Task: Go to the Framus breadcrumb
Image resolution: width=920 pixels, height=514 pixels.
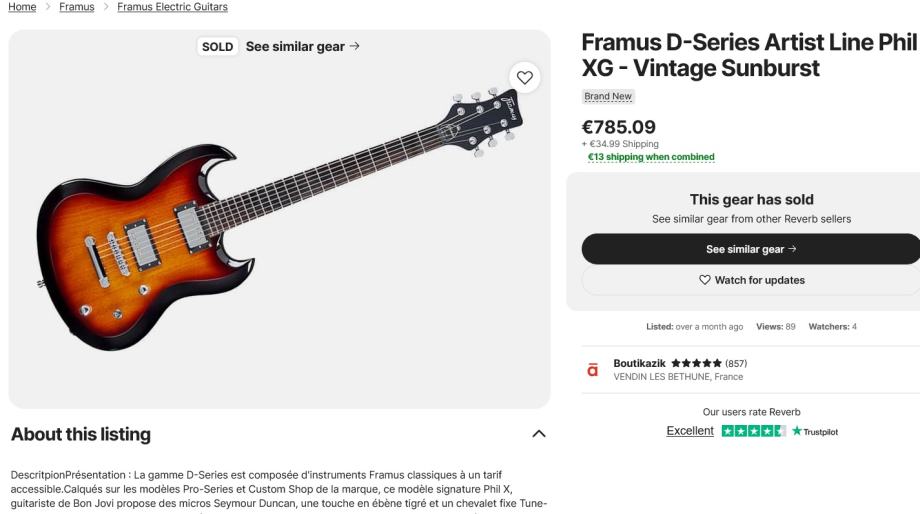Action: click(x=76, y=7)
